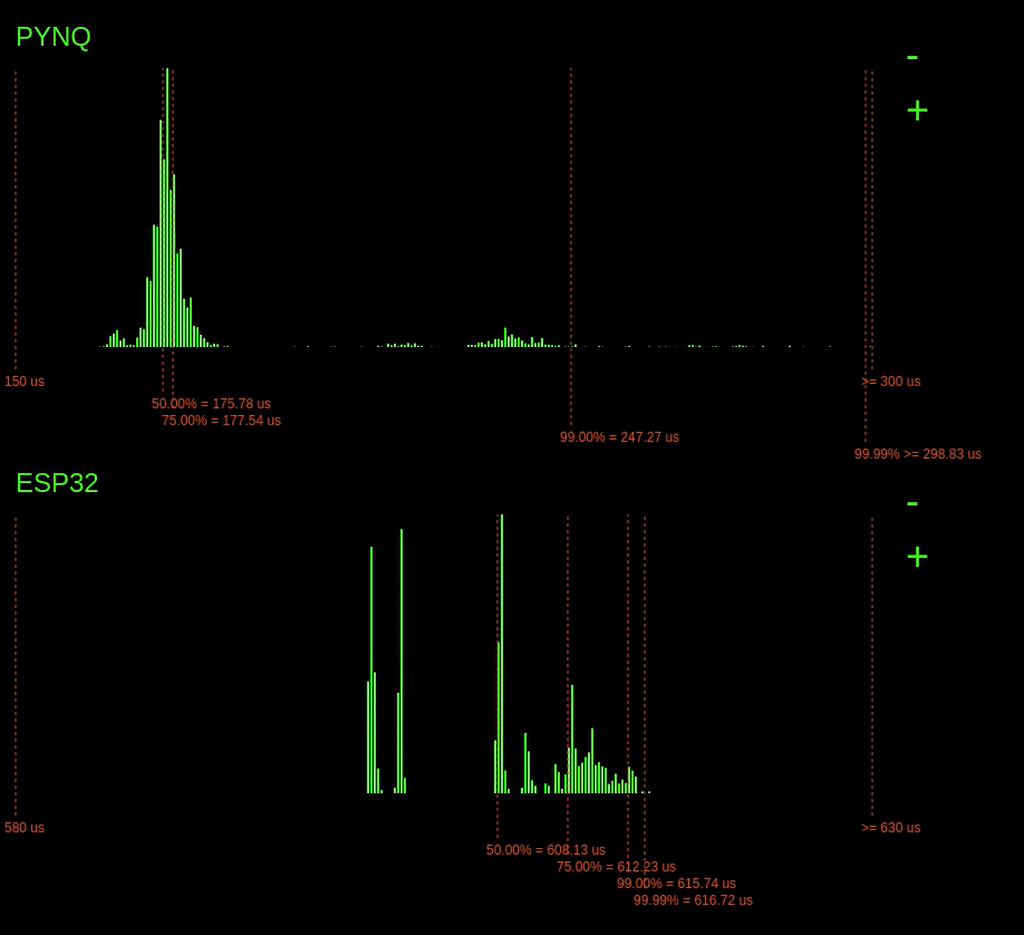
Task: Zoom in the PYNQ histogram with plus
Action: tap(917, 110)
